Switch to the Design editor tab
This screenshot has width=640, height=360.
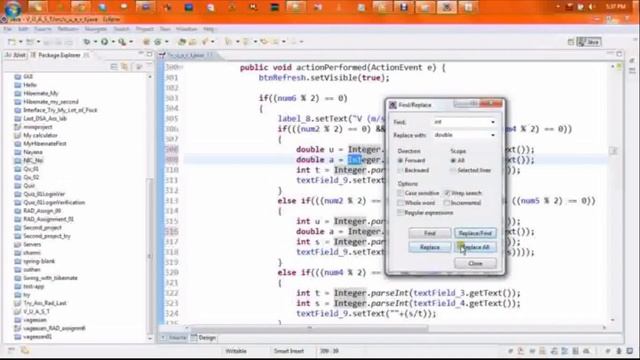(204, 338)
